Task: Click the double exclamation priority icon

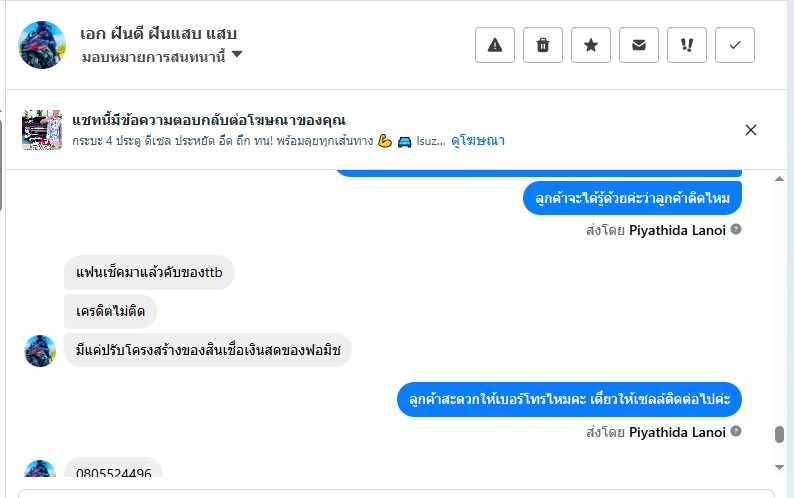Action: tap(687, 45)
